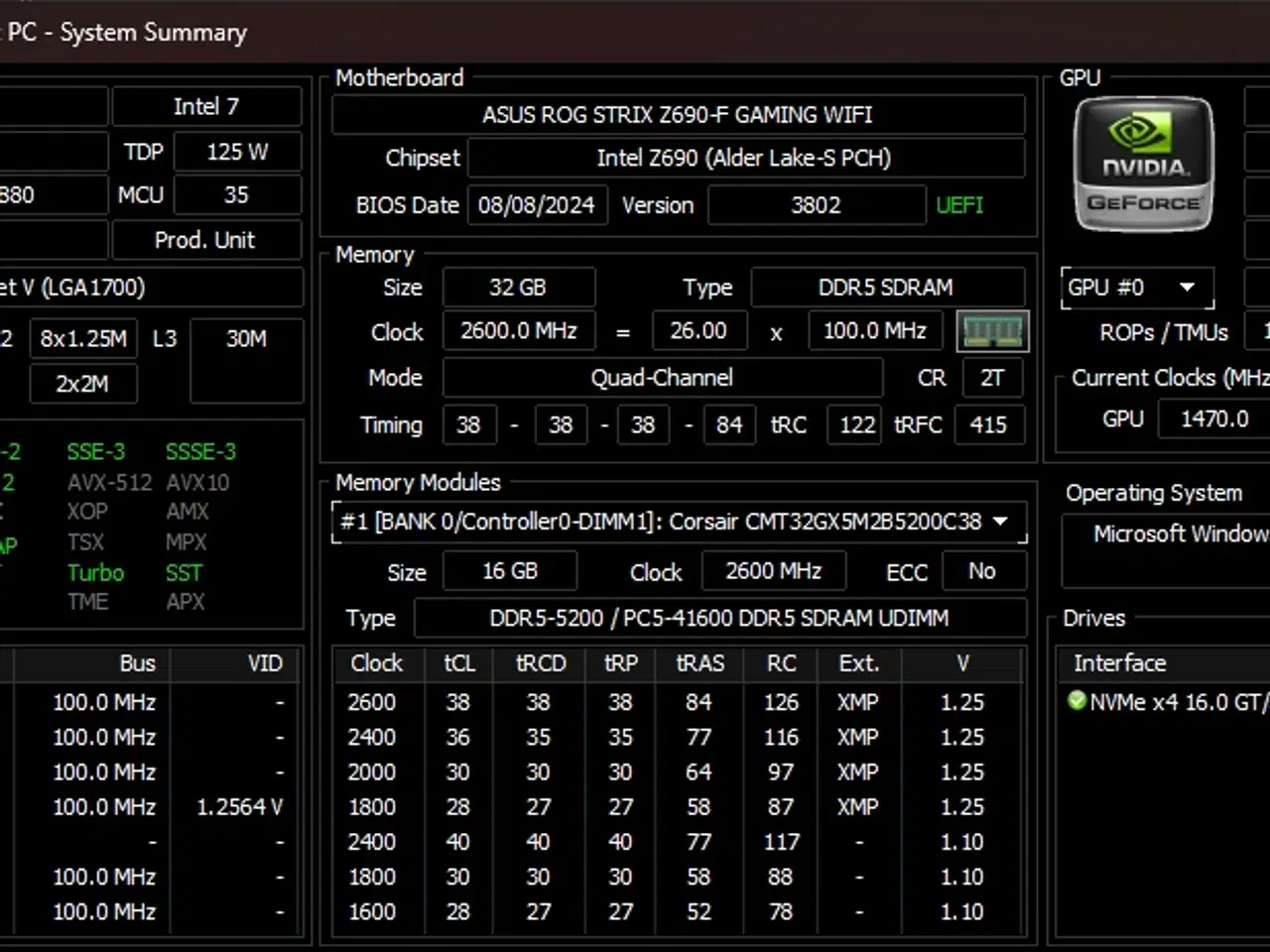Viewport: 1270px width, 952px height.
Task: Click the 26.00 memory multiplier field
Action: pos(698,331)
